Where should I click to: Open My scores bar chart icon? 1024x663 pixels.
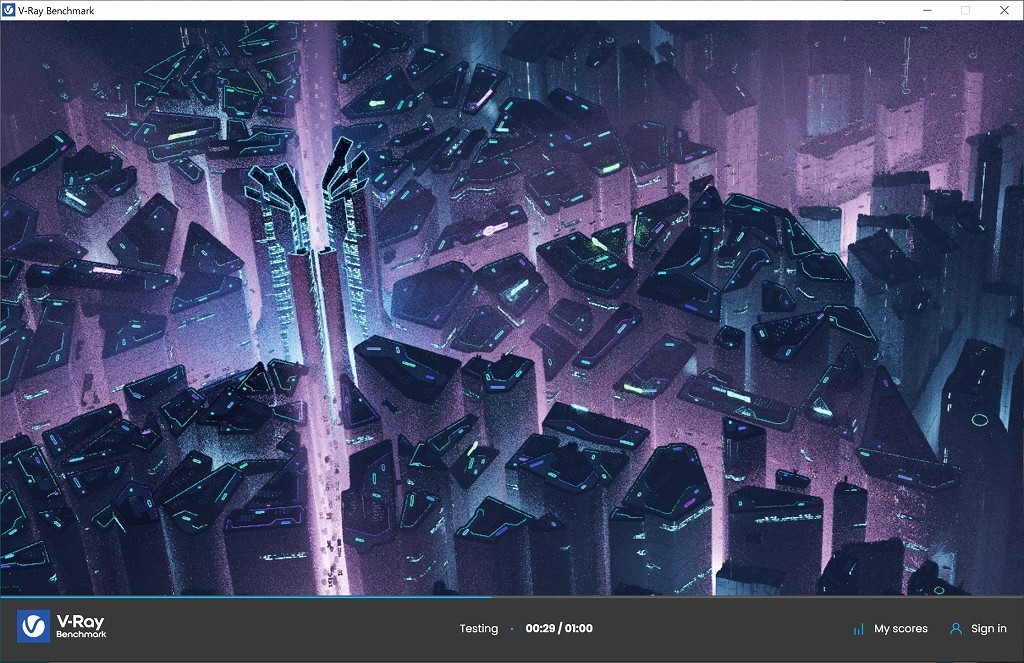(x=858, y=629)
